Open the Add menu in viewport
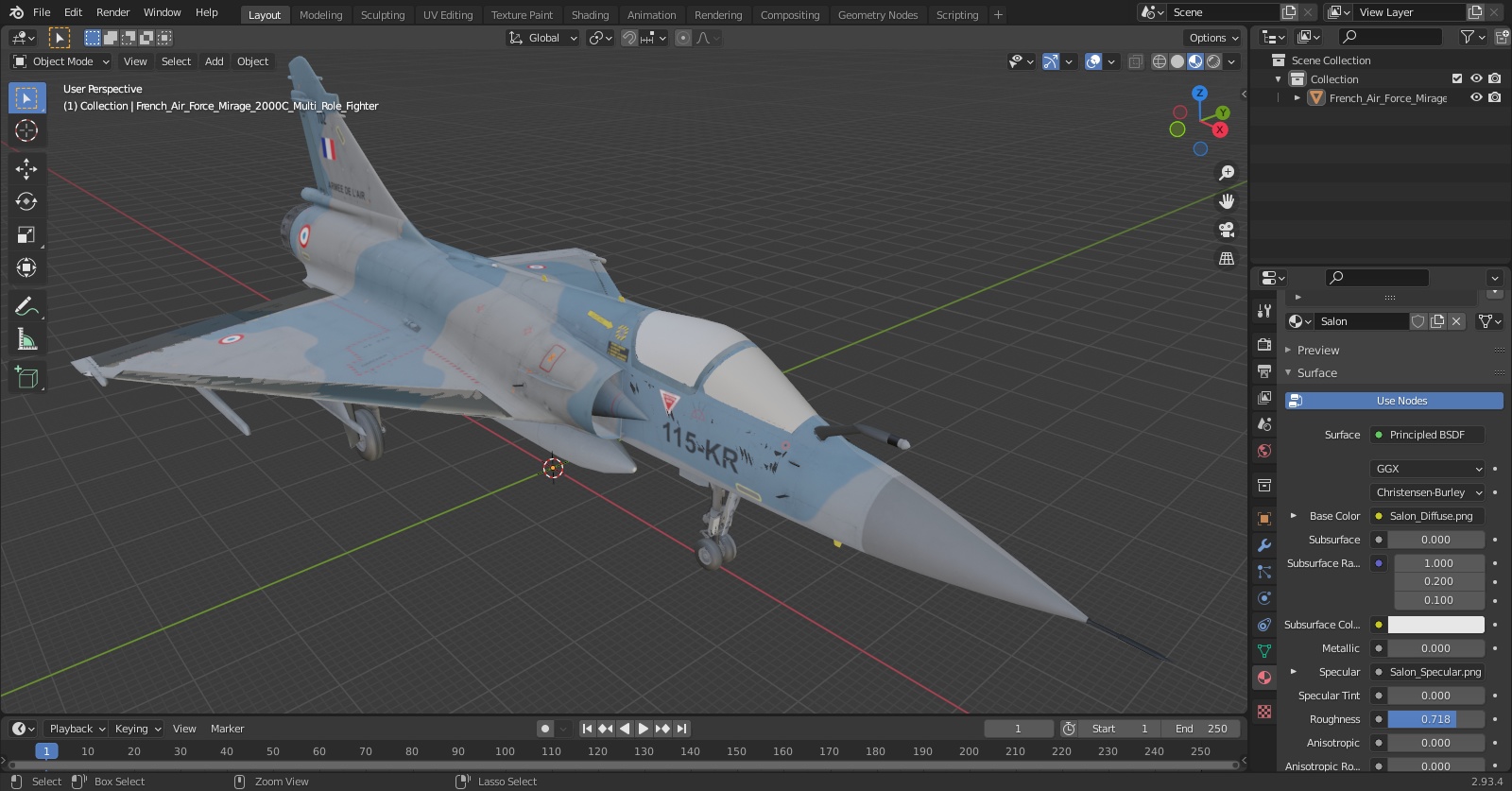This screenshot has width=1512, height=791. pos(215,61)
